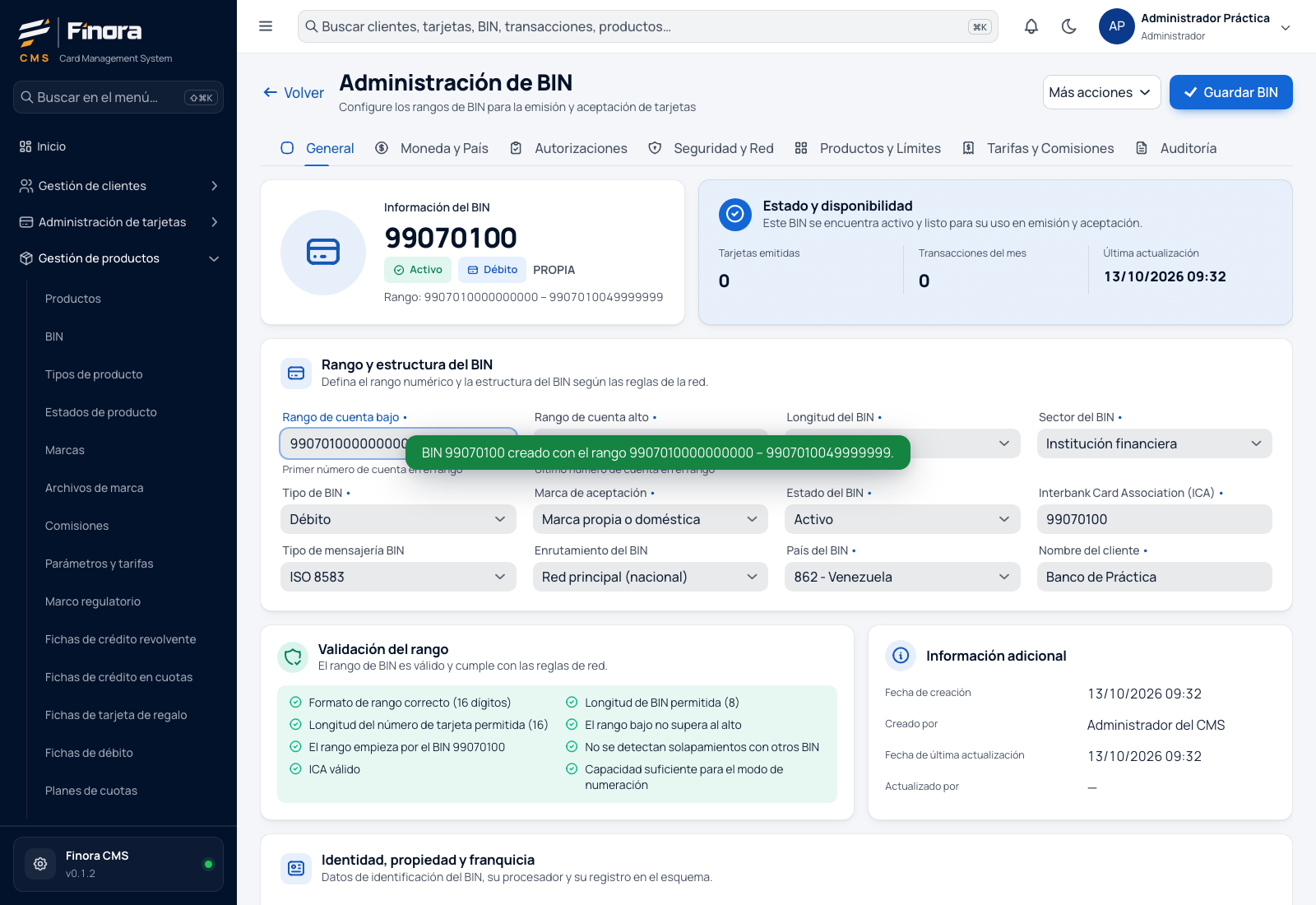Click the Interbank Card Association ICA field
The width and height of the screenshot is (1316, 905).
1154,519
